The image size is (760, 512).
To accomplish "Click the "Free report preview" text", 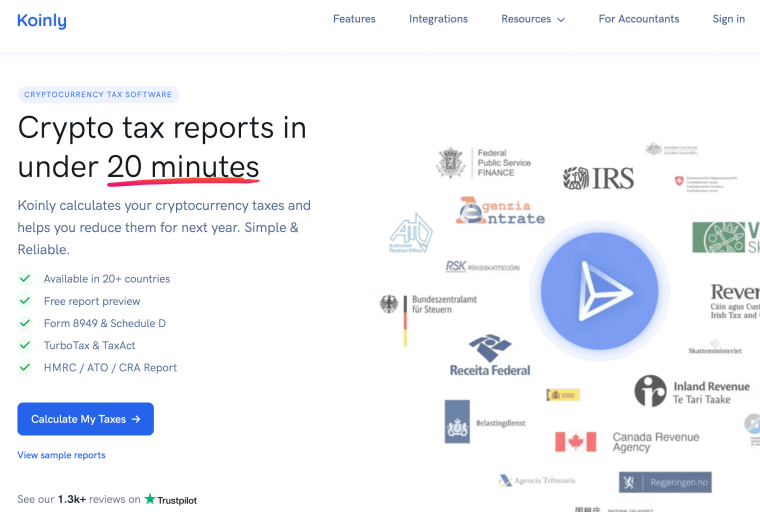I will click(92, 301).
